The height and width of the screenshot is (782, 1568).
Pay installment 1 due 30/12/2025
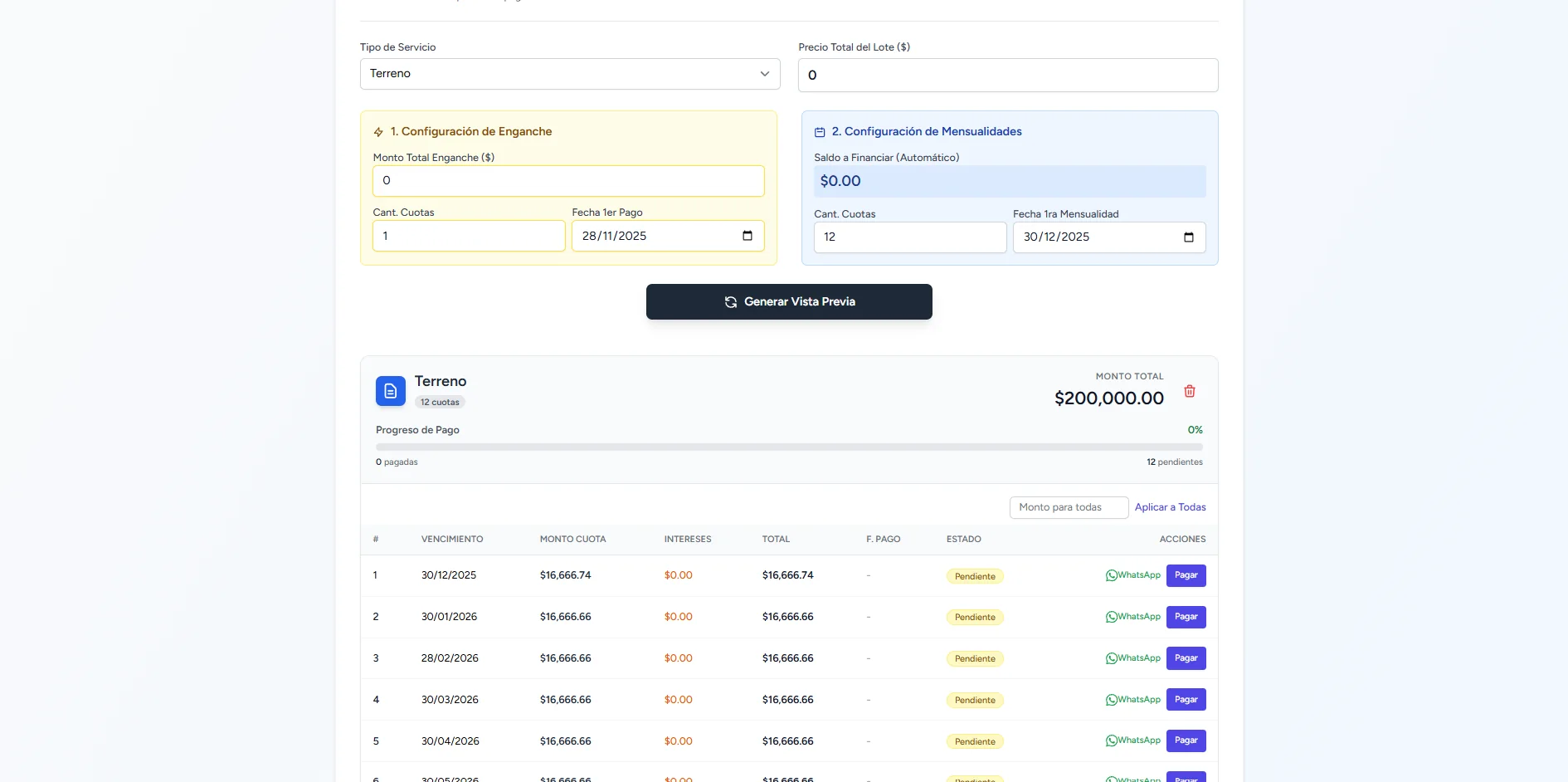click(1186, 575)
